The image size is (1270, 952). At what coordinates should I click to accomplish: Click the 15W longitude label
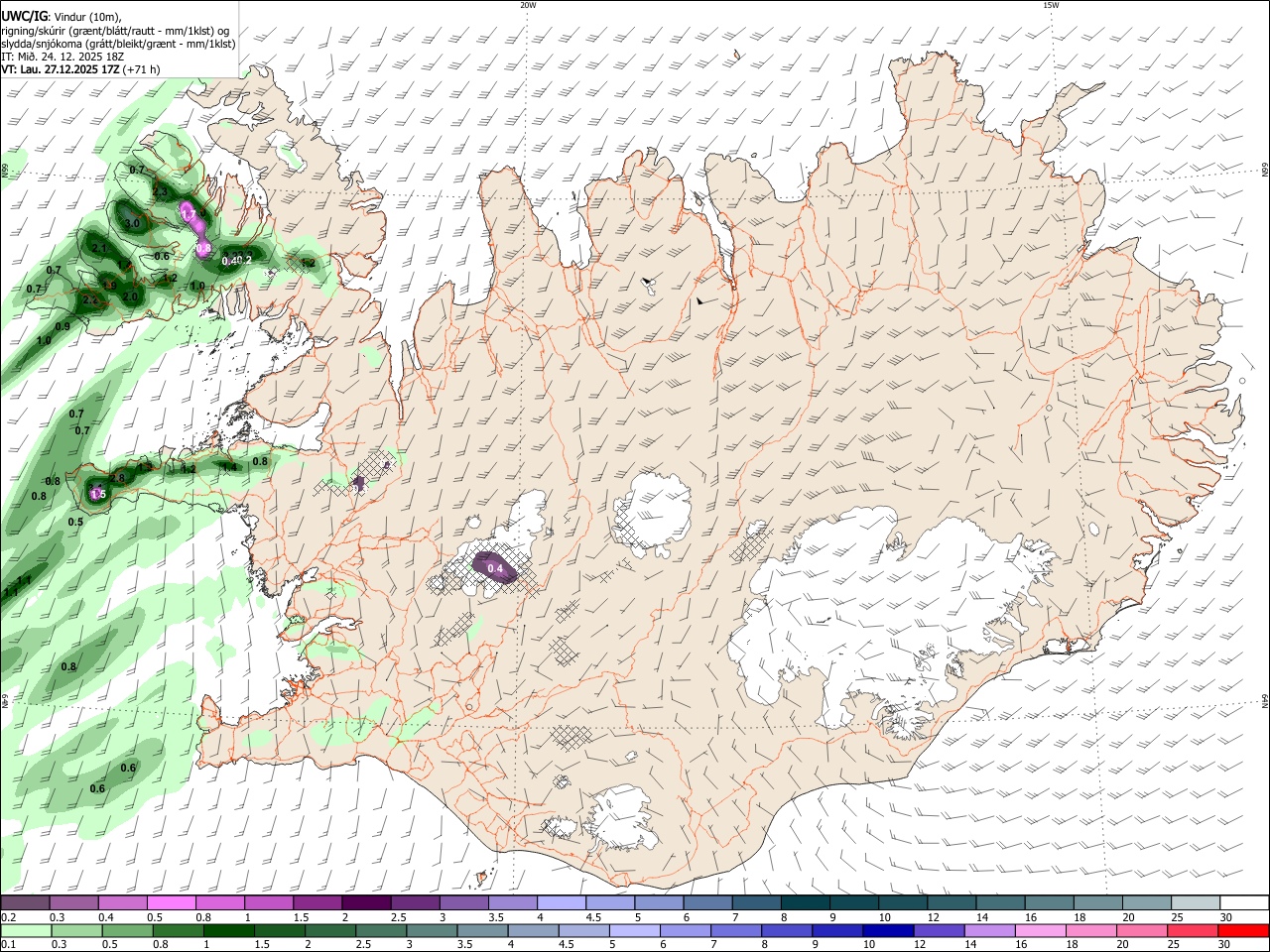point(1051,5)
